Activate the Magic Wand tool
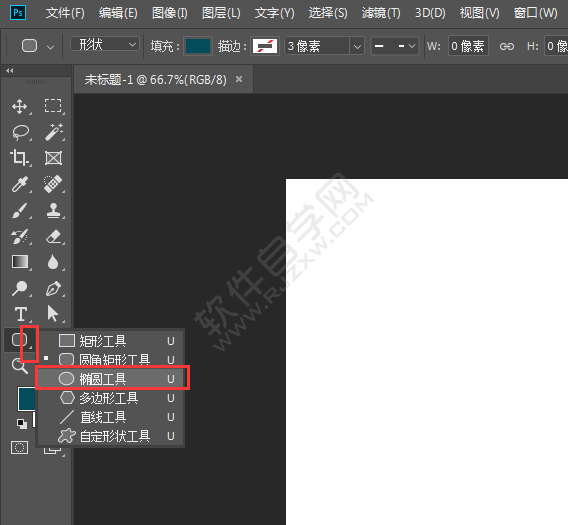The width and height of the screenshot is (568, 525). pyautogui.click(x=54, y=132)
